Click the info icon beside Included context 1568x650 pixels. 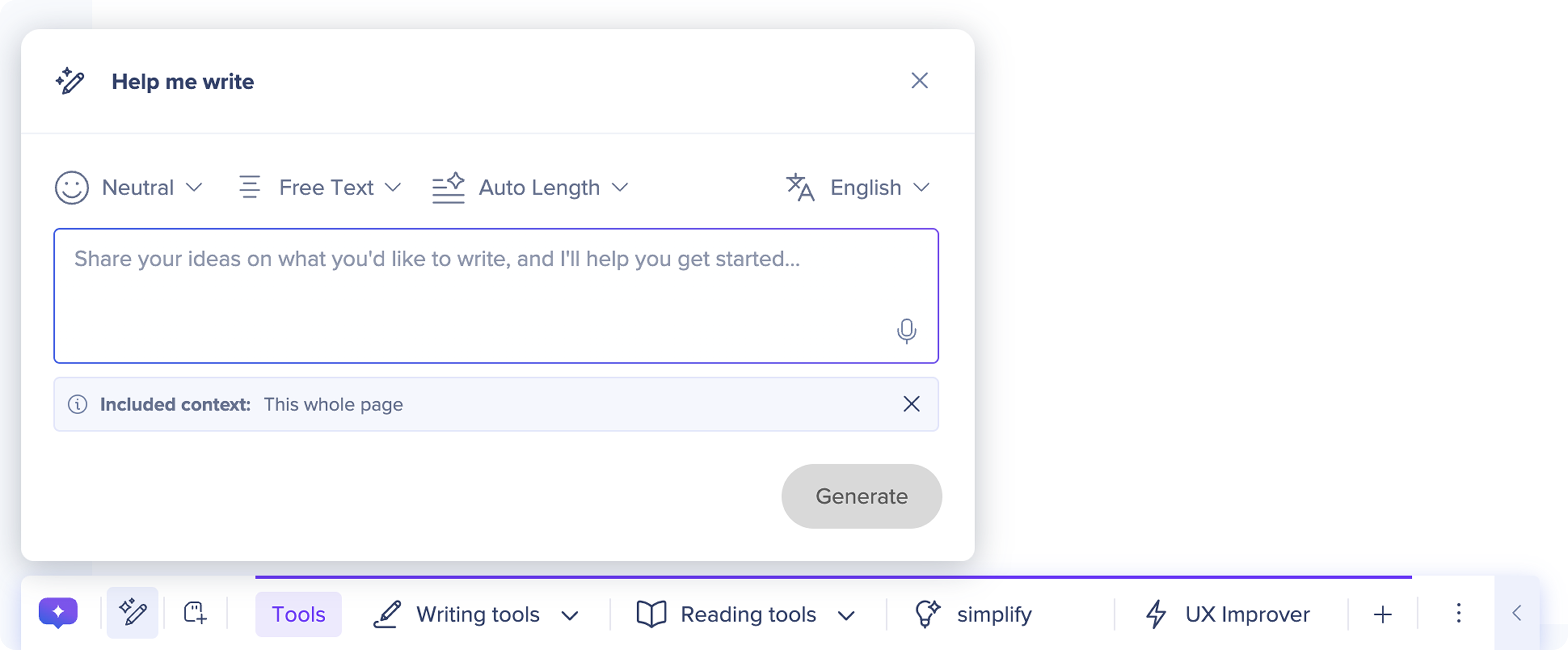(x=77, y=404)
